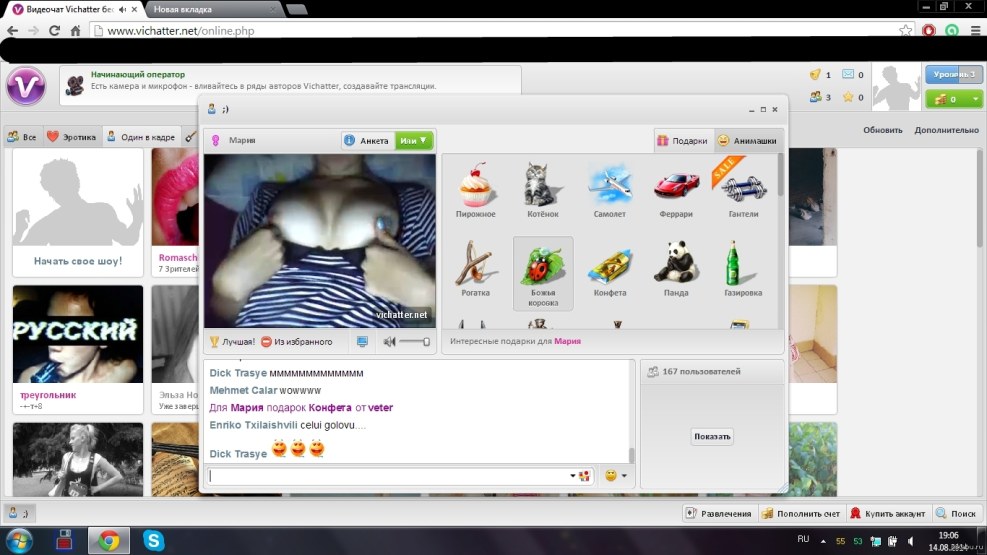Open the Дополнительно options link
Viewport: 987px width, 555px height.
[x=946, y=130]
